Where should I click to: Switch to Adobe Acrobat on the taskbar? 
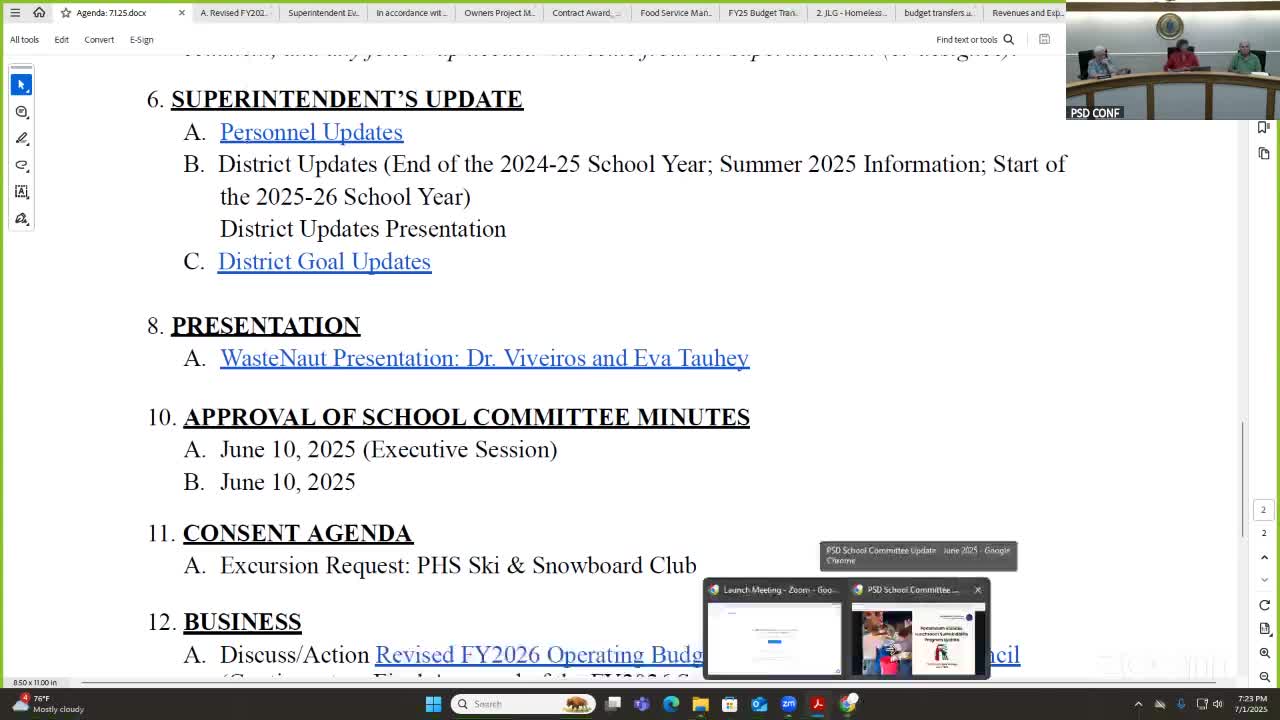[817, 704]
